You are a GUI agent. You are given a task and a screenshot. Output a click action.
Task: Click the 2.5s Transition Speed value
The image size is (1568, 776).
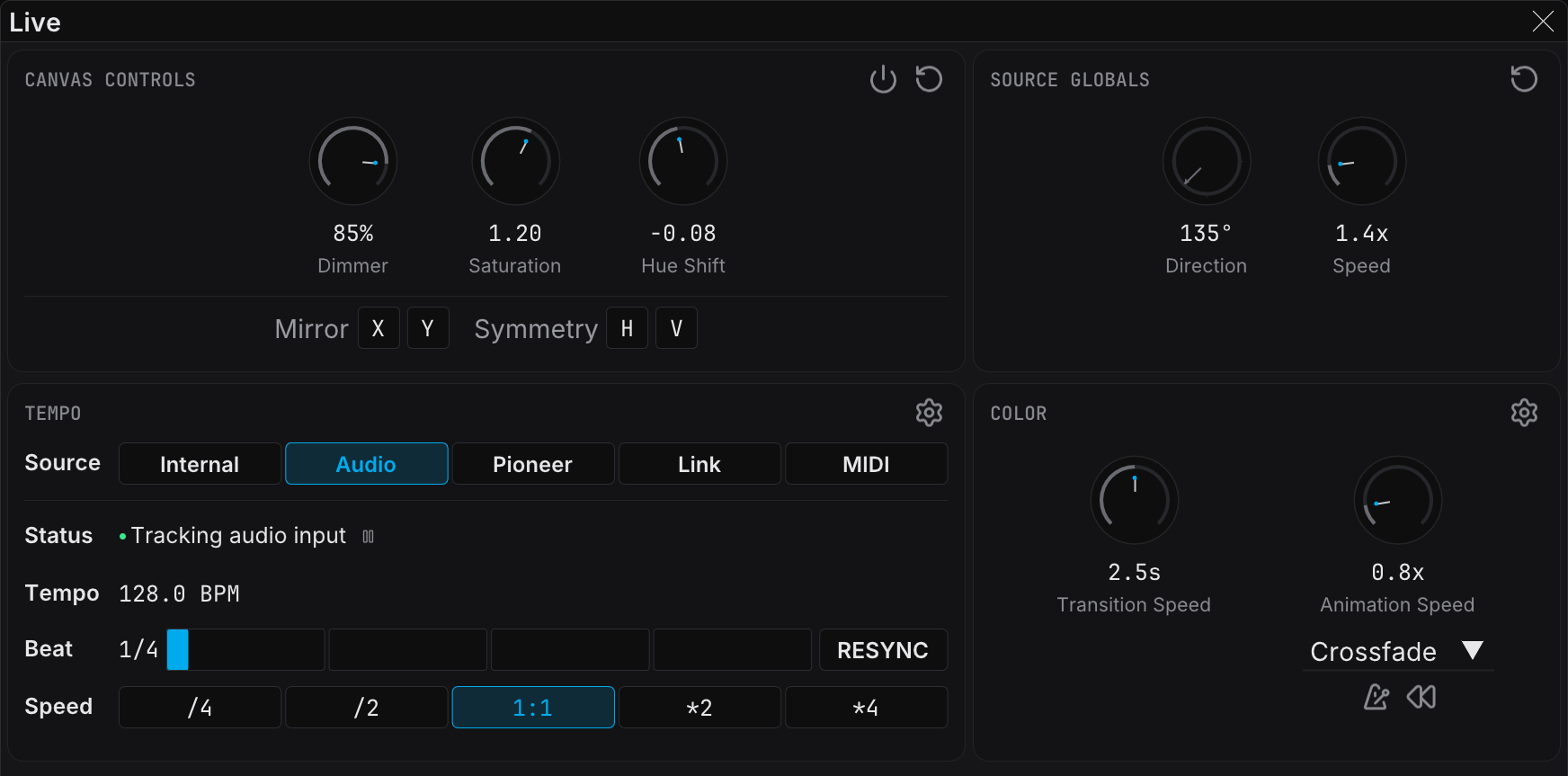[x=1135, y=573]
